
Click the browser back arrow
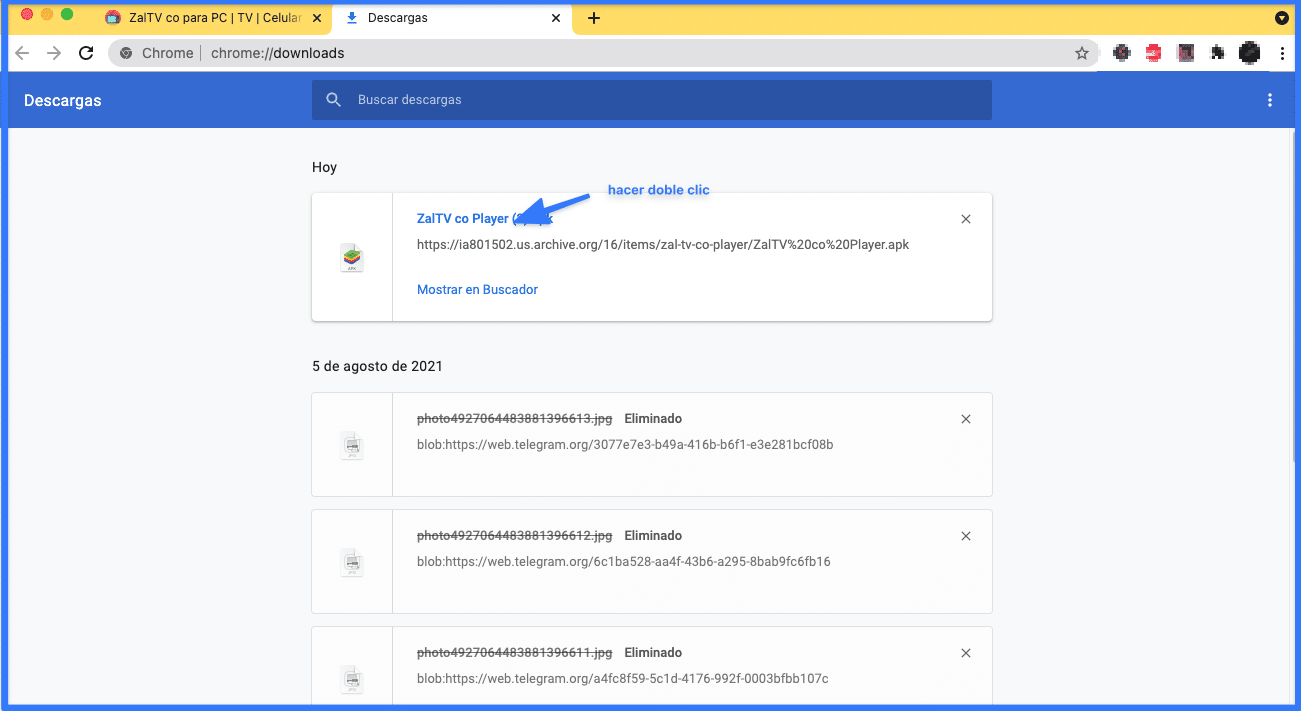click(22, 53)
